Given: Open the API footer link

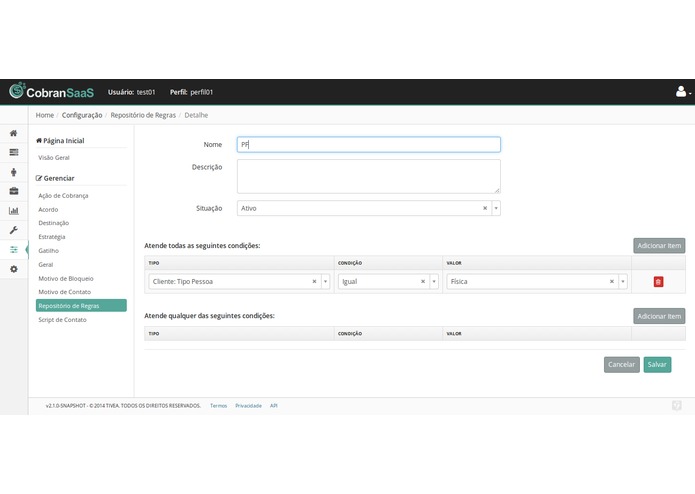Looking at the screenshot, I should pos(273,406).
